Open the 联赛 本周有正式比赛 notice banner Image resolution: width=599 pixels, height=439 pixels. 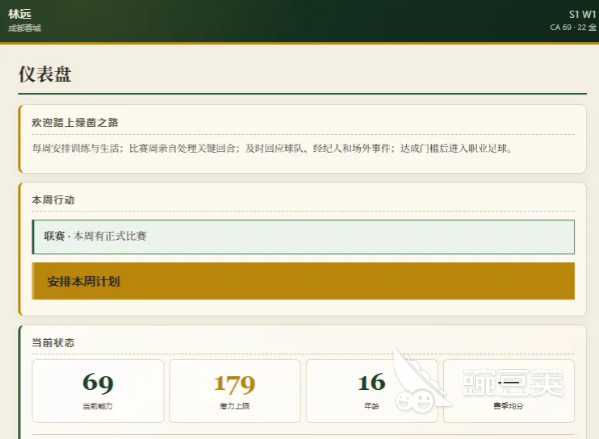click(303, 237)
